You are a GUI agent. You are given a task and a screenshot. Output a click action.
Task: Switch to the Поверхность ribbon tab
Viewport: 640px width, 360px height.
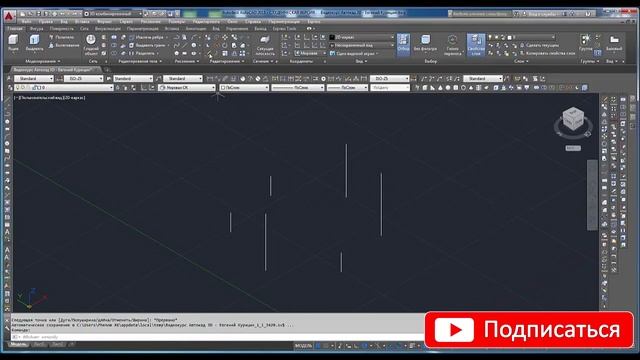click(62, 29)
